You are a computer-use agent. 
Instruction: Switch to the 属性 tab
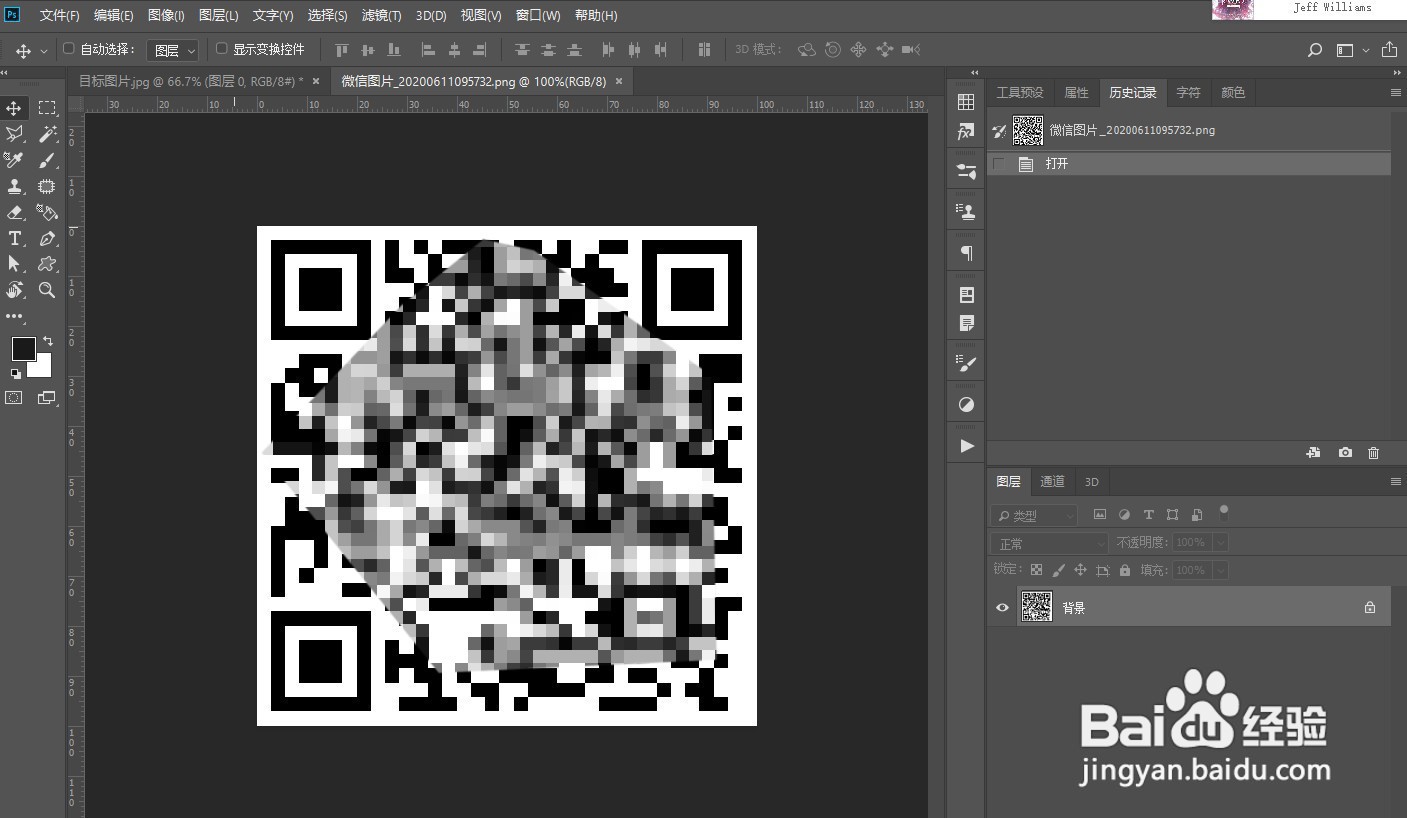pos(1076,93)
